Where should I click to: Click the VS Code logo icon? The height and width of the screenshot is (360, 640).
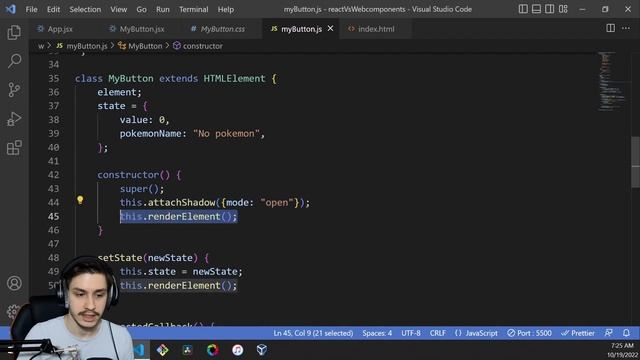tap(11, 9)
